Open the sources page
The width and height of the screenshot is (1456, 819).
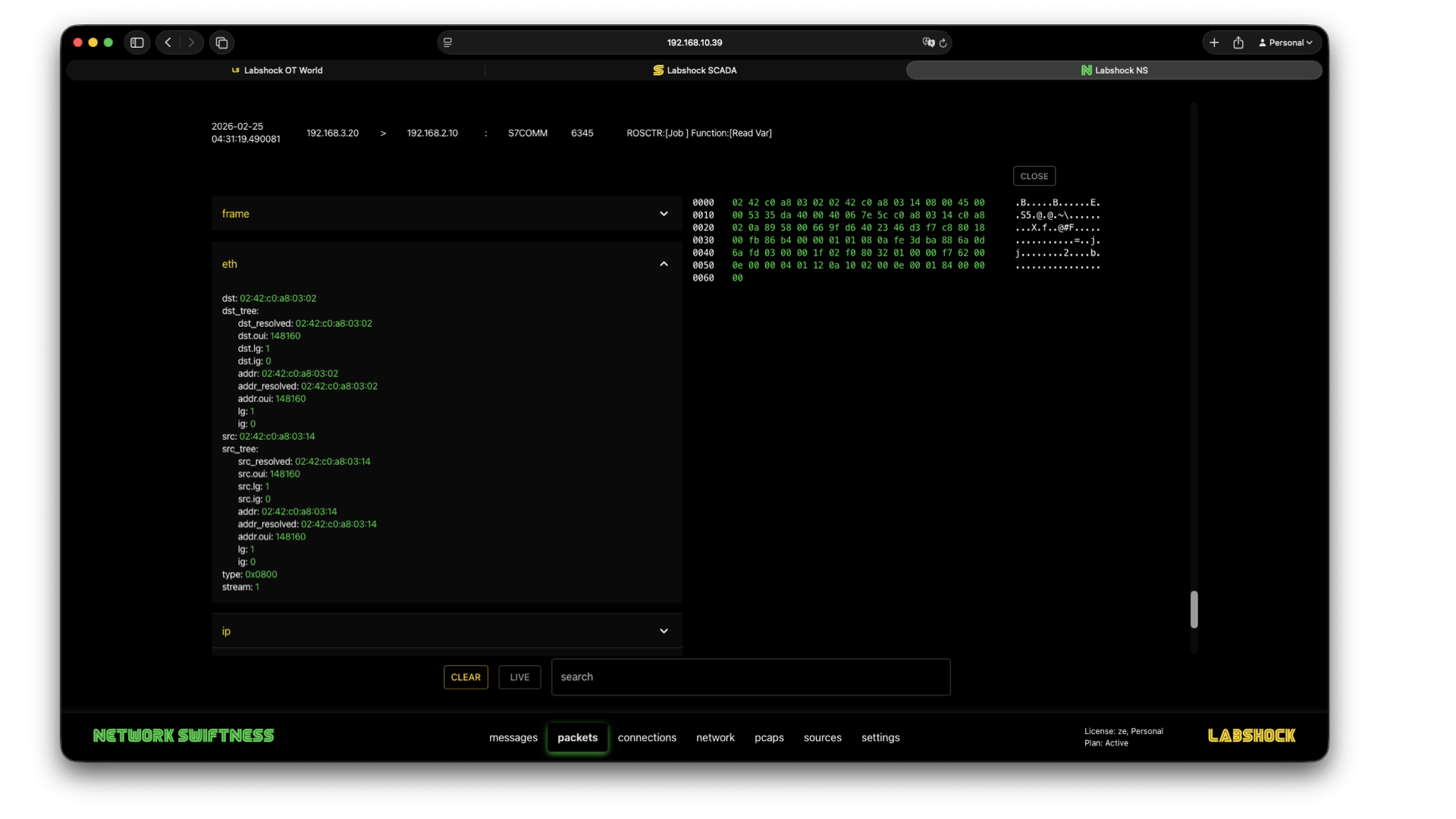823,737
